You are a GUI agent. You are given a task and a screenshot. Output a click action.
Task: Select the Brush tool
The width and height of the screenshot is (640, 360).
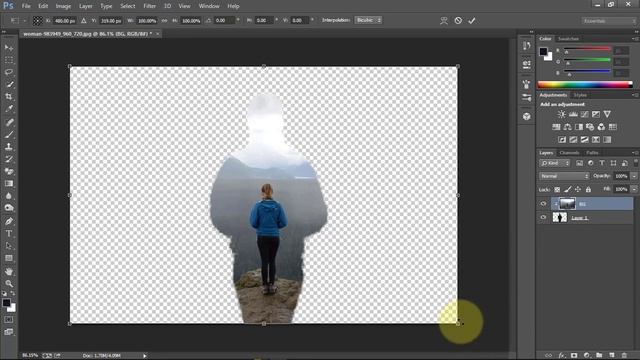[9, 134]
